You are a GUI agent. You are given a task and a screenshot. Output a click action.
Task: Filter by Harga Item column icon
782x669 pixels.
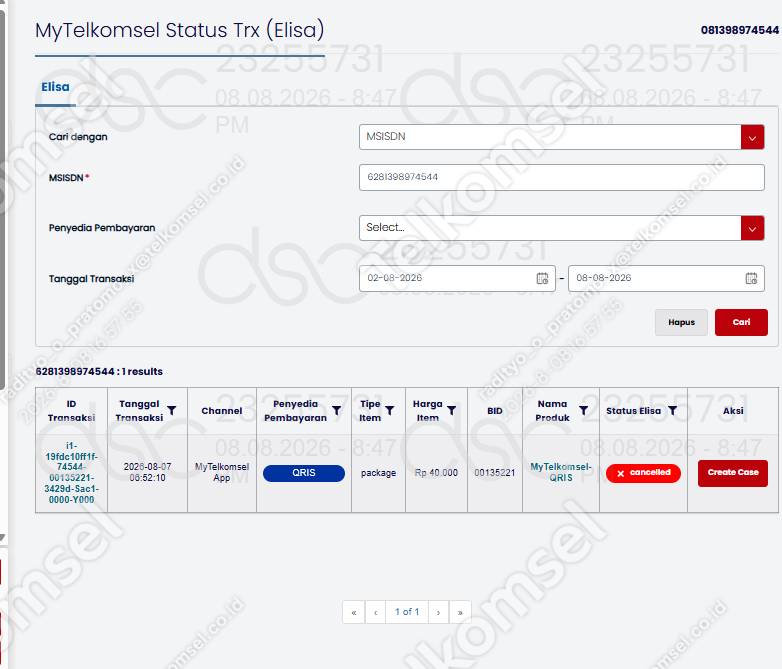pos(451,411)
